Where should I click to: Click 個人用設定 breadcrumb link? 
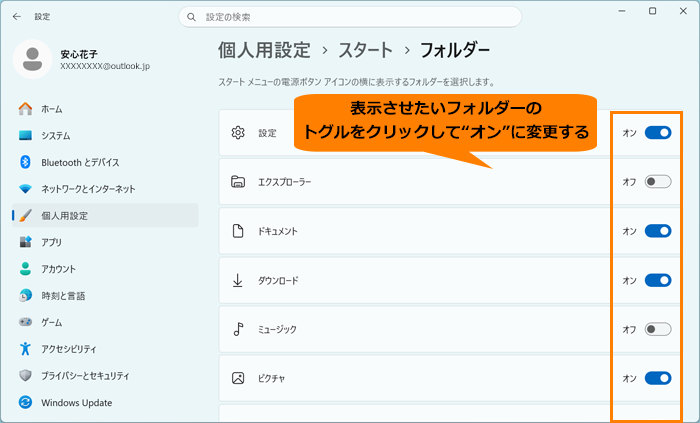[x=264, y=50]
